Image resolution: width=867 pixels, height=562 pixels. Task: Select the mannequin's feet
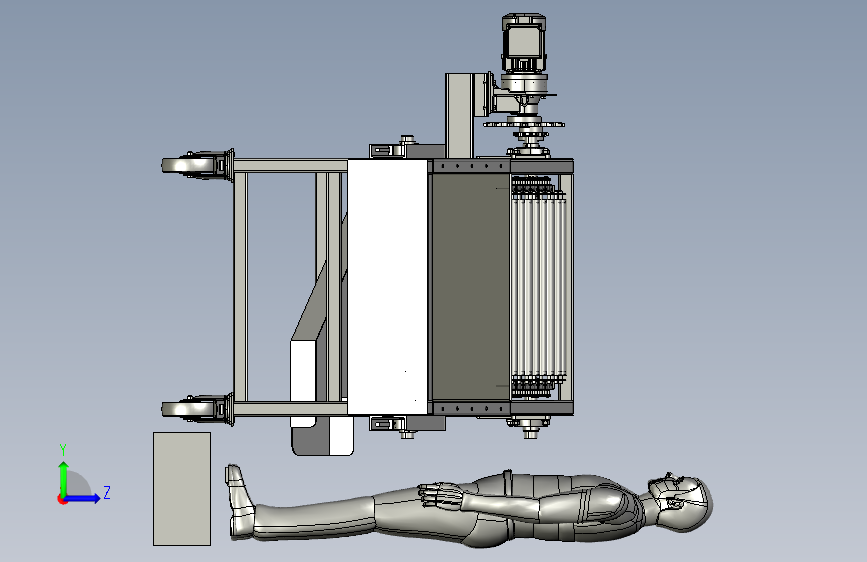239,502
